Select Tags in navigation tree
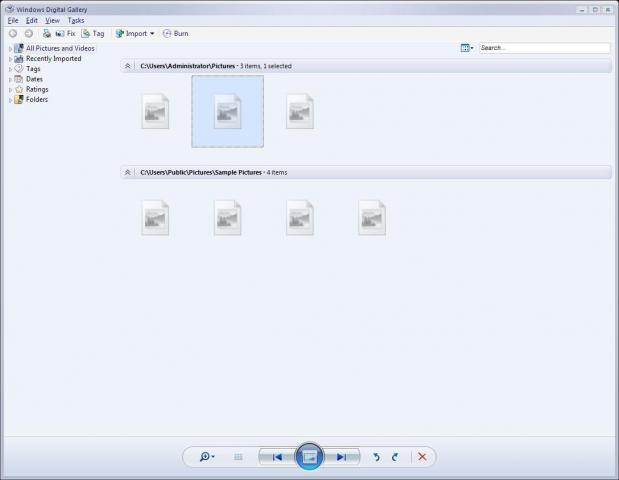The height and width of the screenshot is (480, 619). 33,69
